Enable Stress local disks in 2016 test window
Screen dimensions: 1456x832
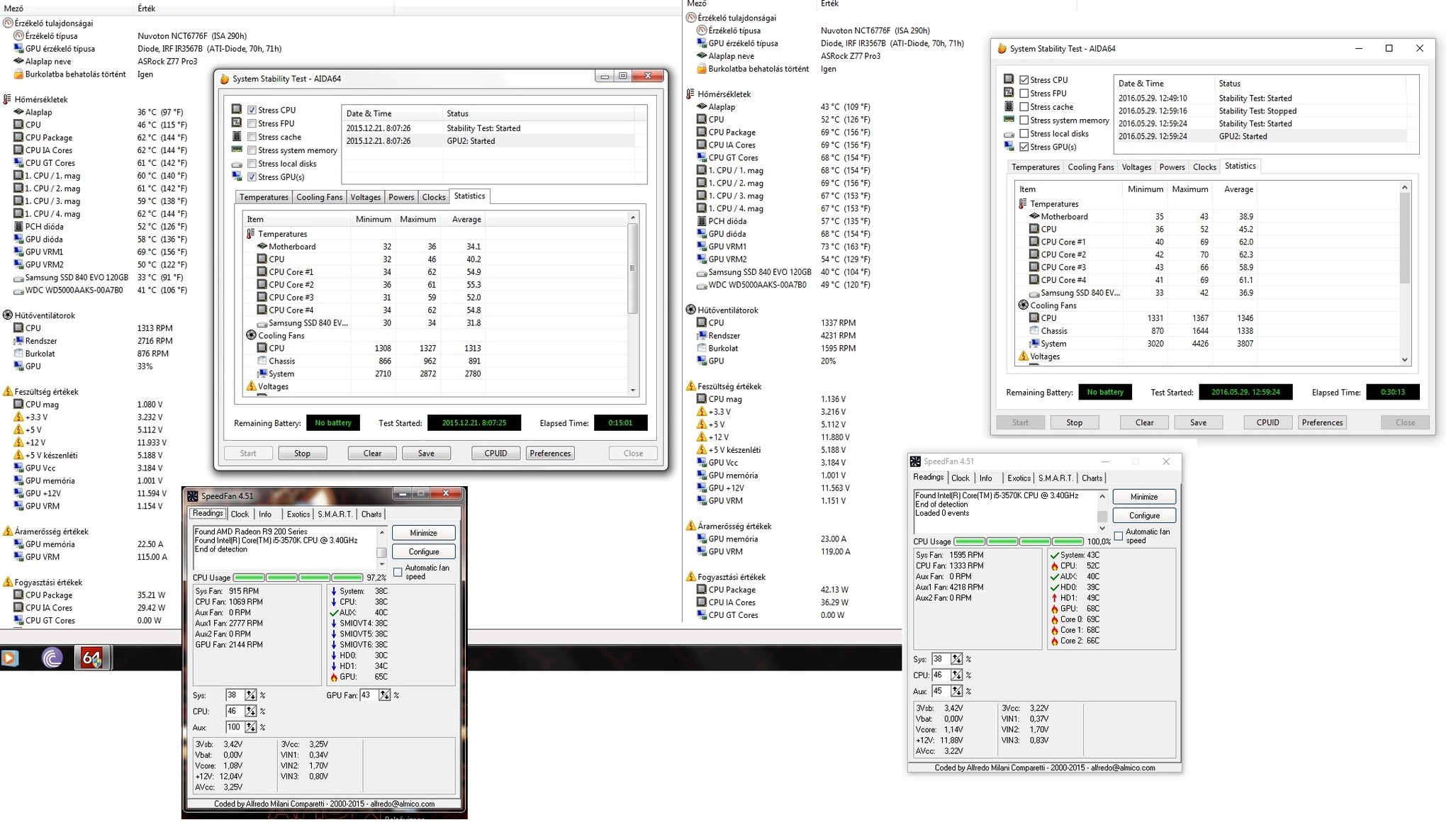(1024, 134)
